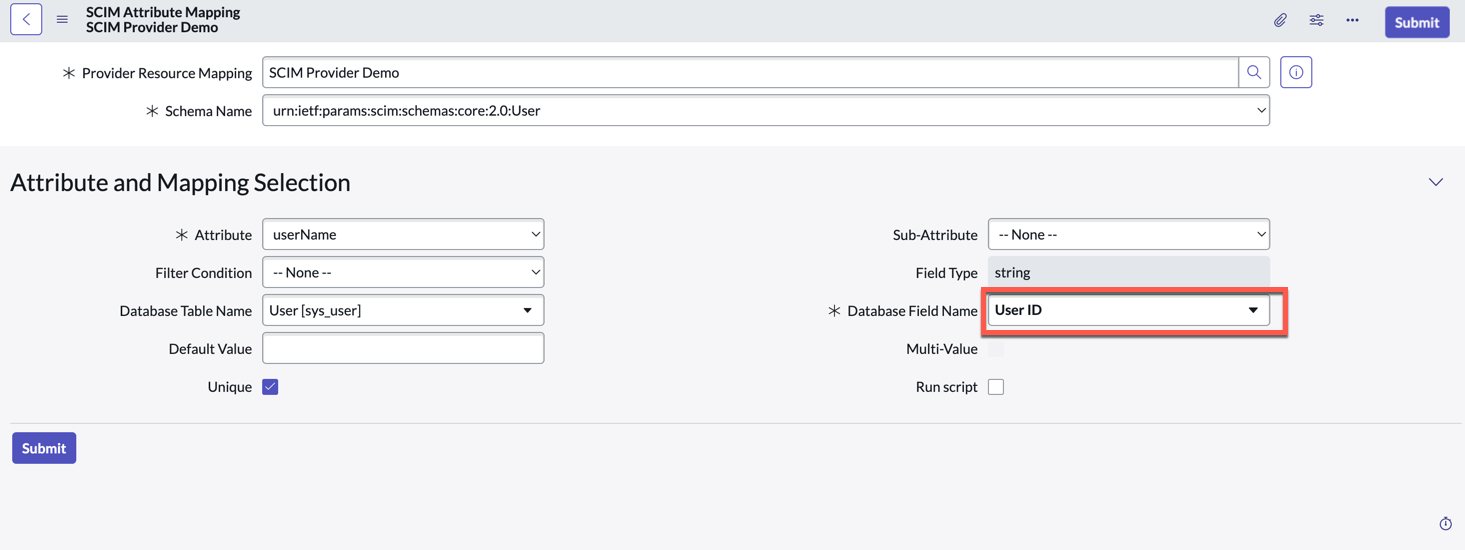Viewport: 1465px width, 550px height.
Task: Click the Provider Resource Mapping label
Action: click(167, 73)
